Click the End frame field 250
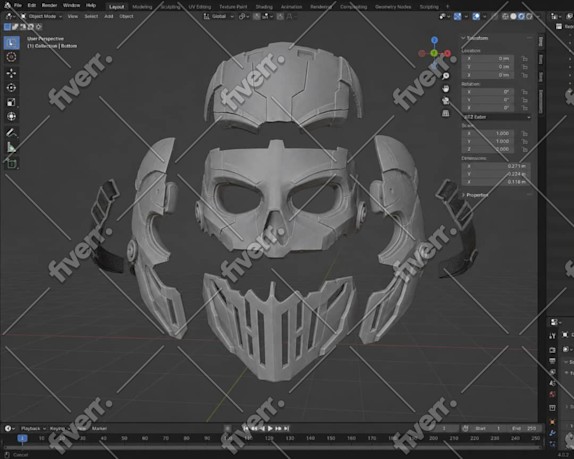574x459 pixels. coord(524,428)
